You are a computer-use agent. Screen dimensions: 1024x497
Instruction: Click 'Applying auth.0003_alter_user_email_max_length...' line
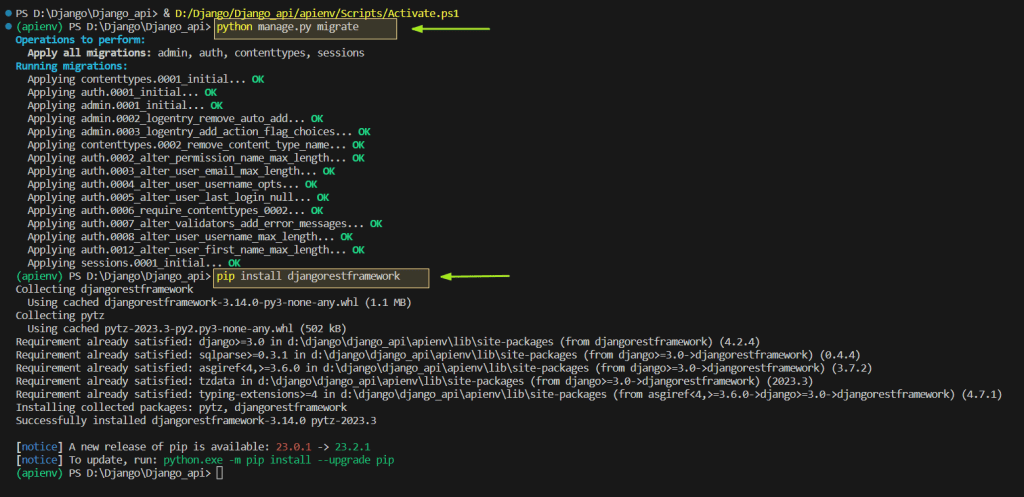181,171
